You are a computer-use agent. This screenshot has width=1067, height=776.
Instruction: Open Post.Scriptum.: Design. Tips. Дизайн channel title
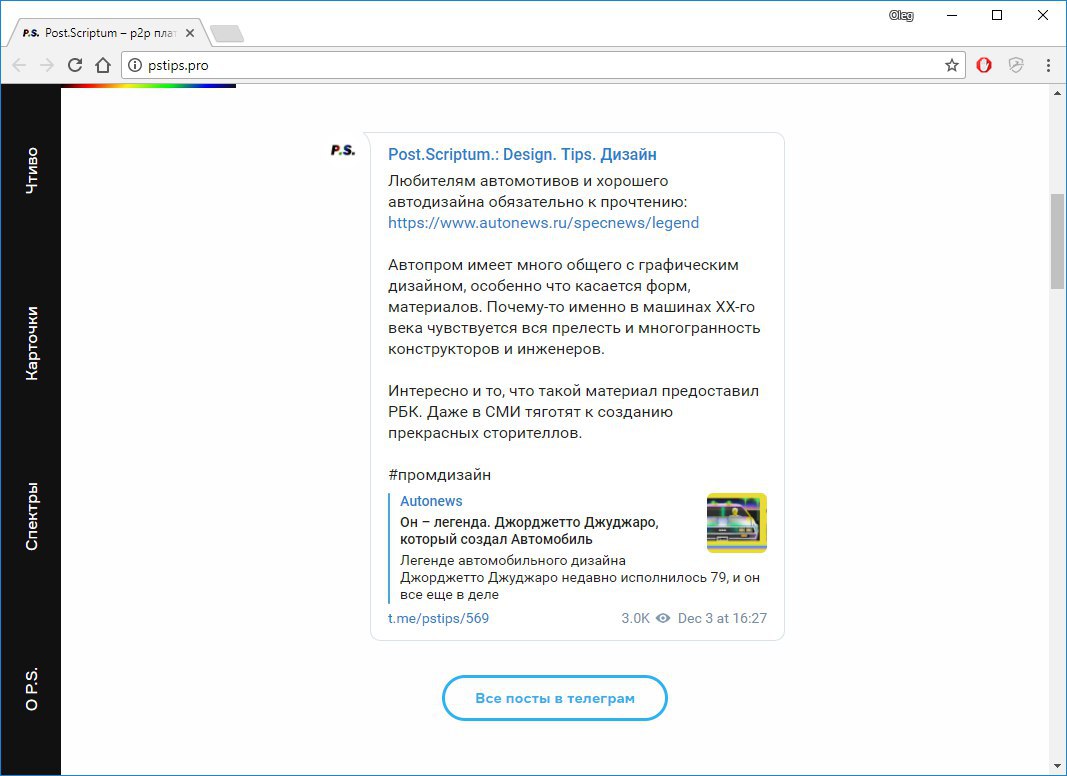point(522,155)
